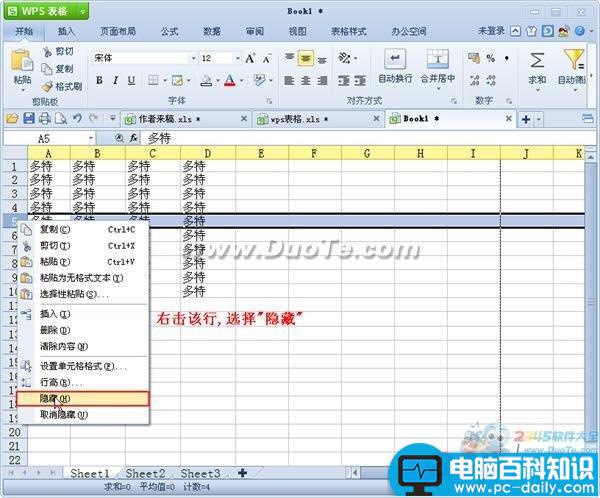Image resolution: width=600 pixels, height=498 pixels.
Task: Click the increase indent icon
Action: click(x=360, y=81)
